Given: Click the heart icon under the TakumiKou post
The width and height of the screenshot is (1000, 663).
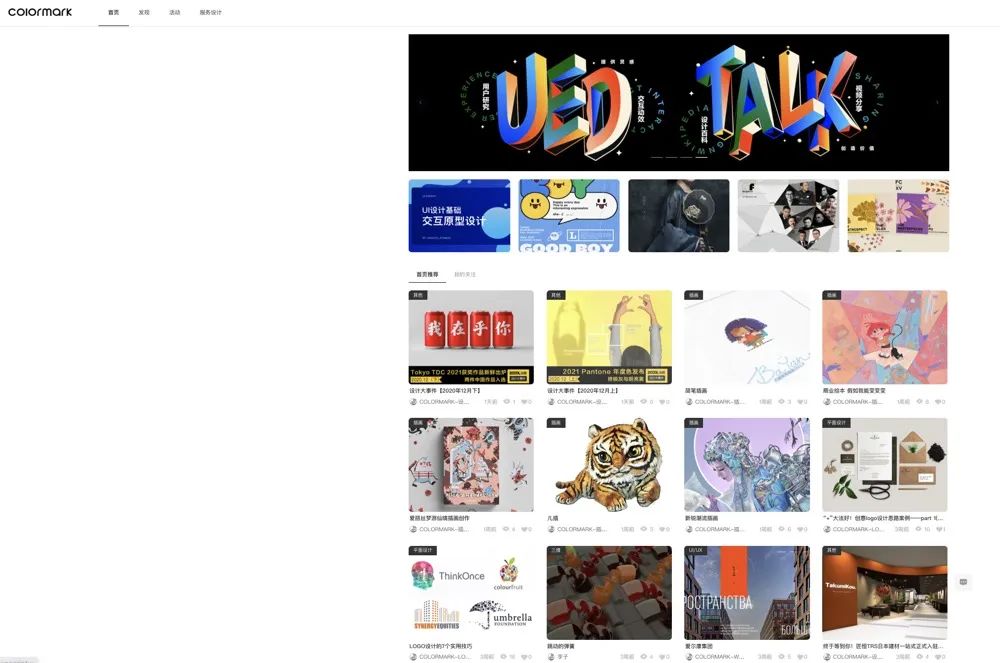Looking at the screenshot, I should click(938, 657).
